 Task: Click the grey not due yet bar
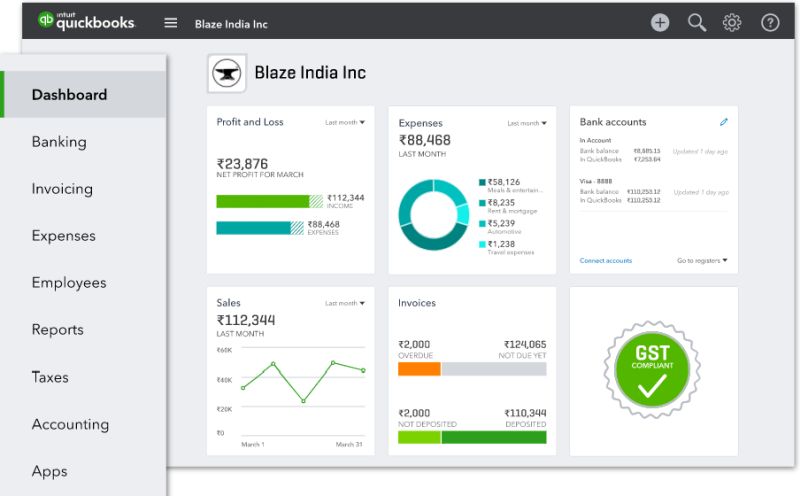(494, 369)
